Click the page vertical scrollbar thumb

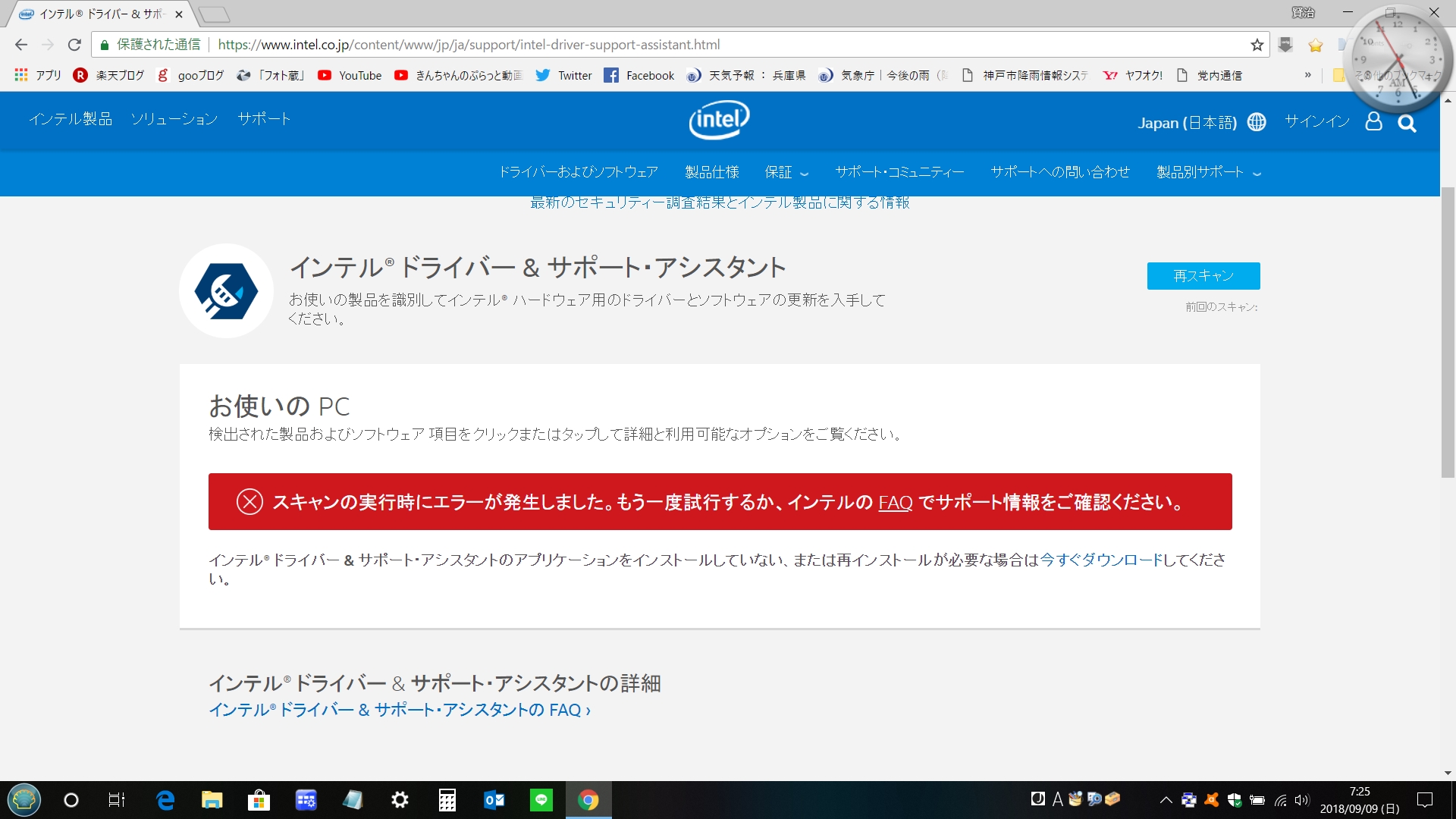[1448, 331]
